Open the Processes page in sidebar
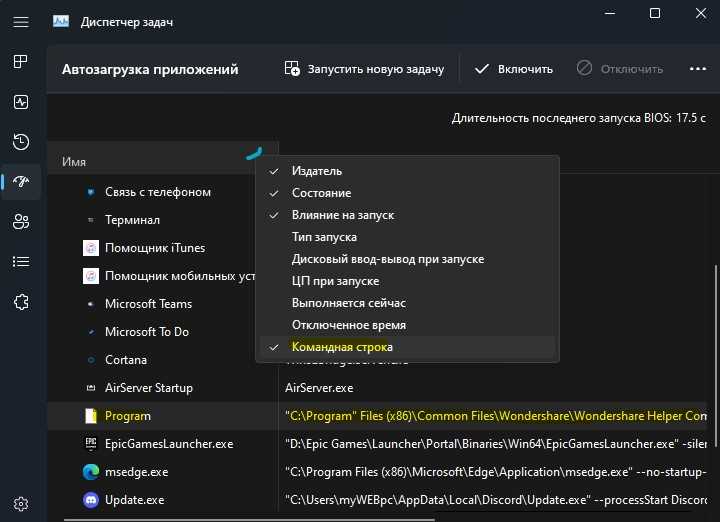 click(21, 61)
